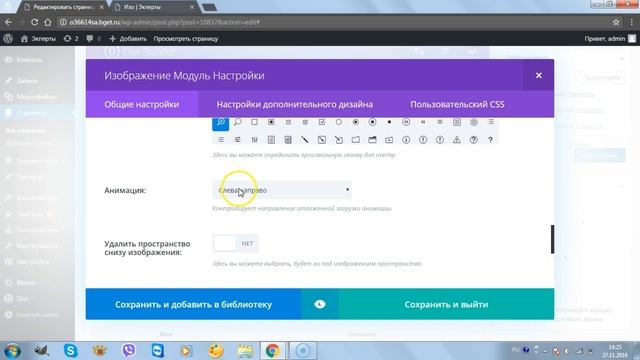Go to Chrome home page
This screenshot has width=640, height=360.
click(x=48, y=22)
